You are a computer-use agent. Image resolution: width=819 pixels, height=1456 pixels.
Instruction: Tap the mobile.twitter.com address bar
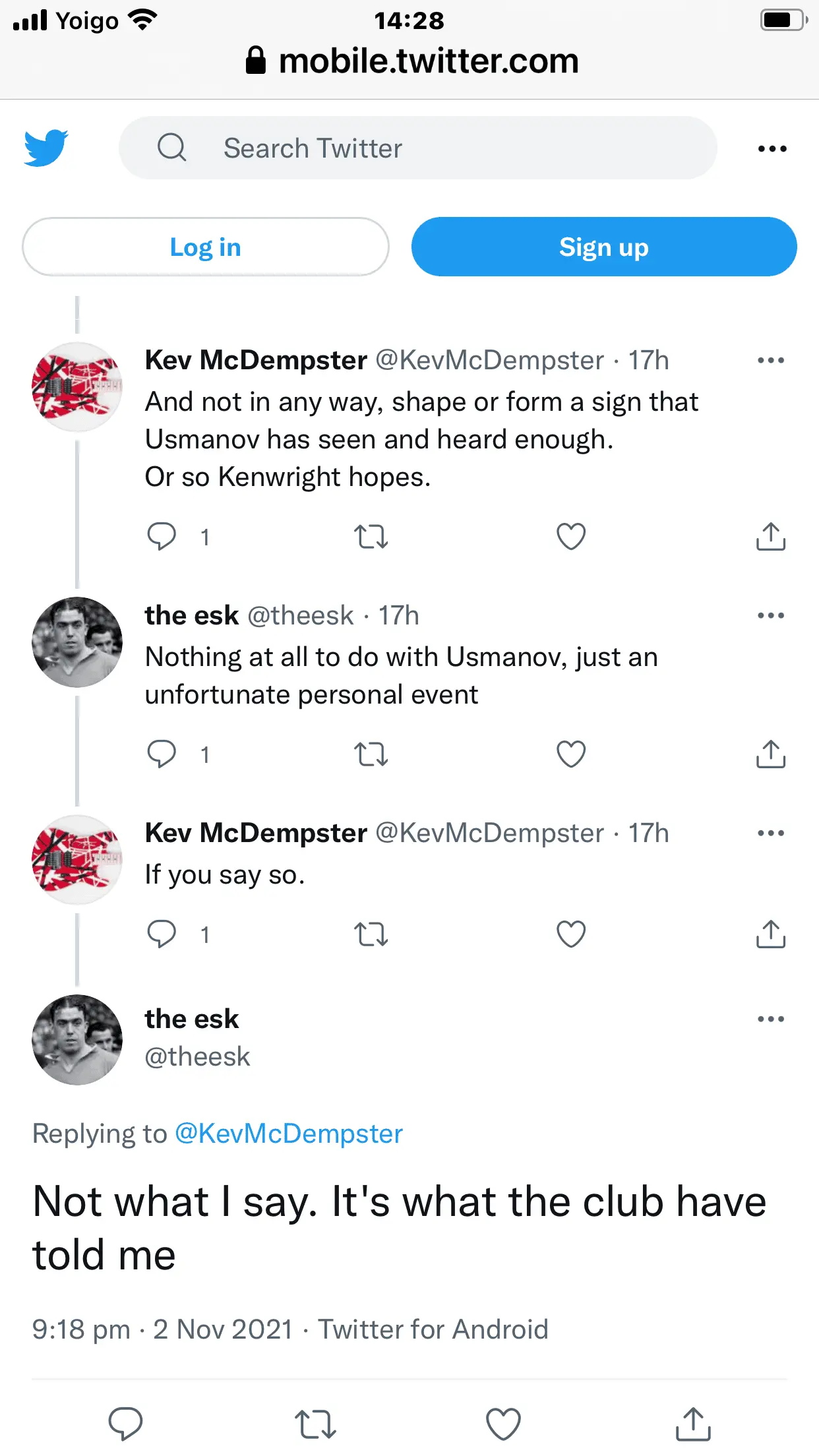point(412,61)
